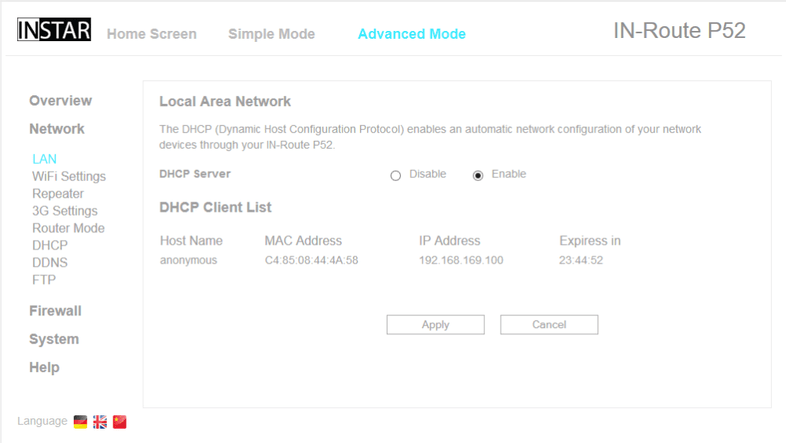This screenshot has width=786, height=443.
Task: Select the Enable DHCP Server option
Action: point(478,175)
